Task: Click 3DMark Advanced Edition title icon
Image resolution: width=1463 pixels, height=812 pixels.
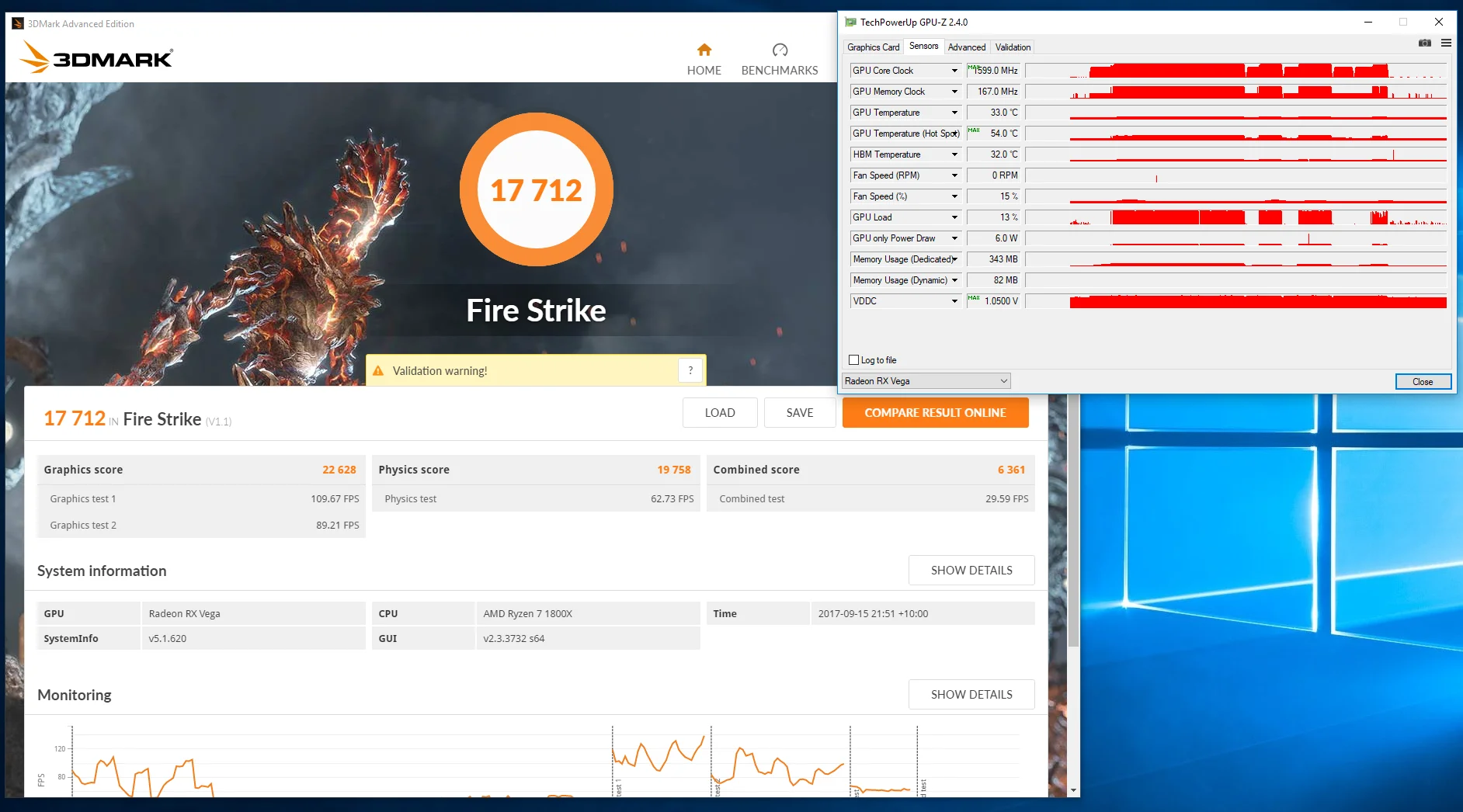Action: click(17, 23)
